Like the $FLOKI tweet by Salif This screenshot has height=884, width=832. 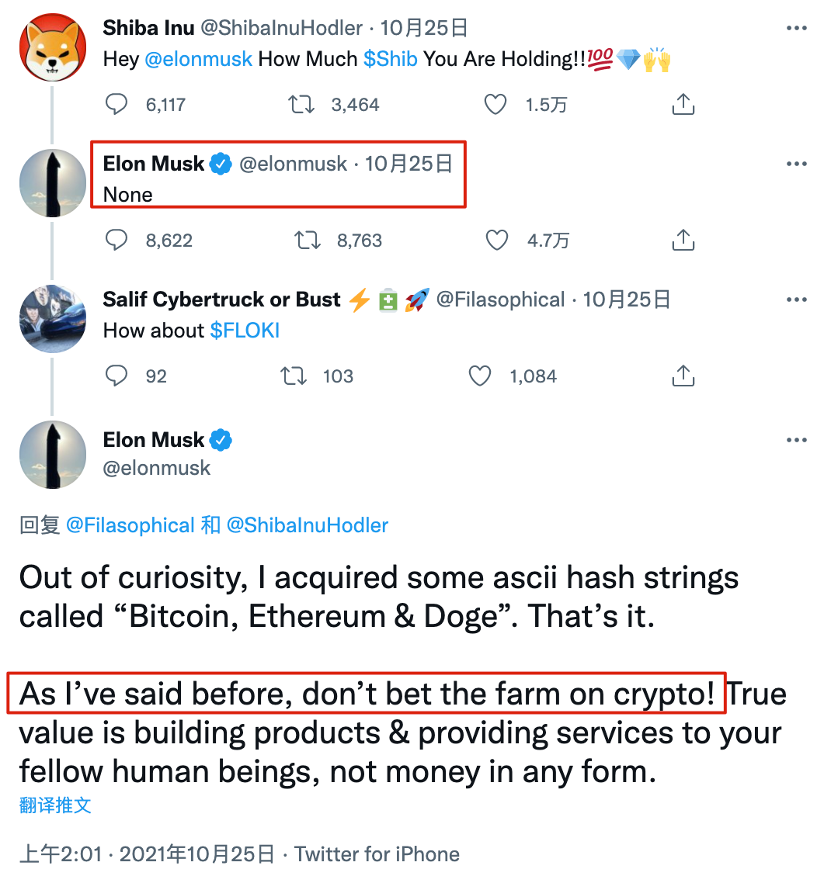(481, 376)
